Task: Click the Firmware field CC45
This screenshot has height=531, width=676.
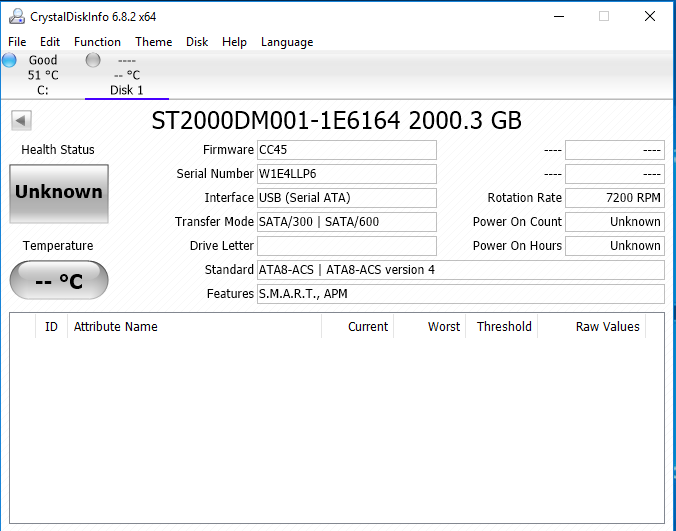Action: pos(347,150)
